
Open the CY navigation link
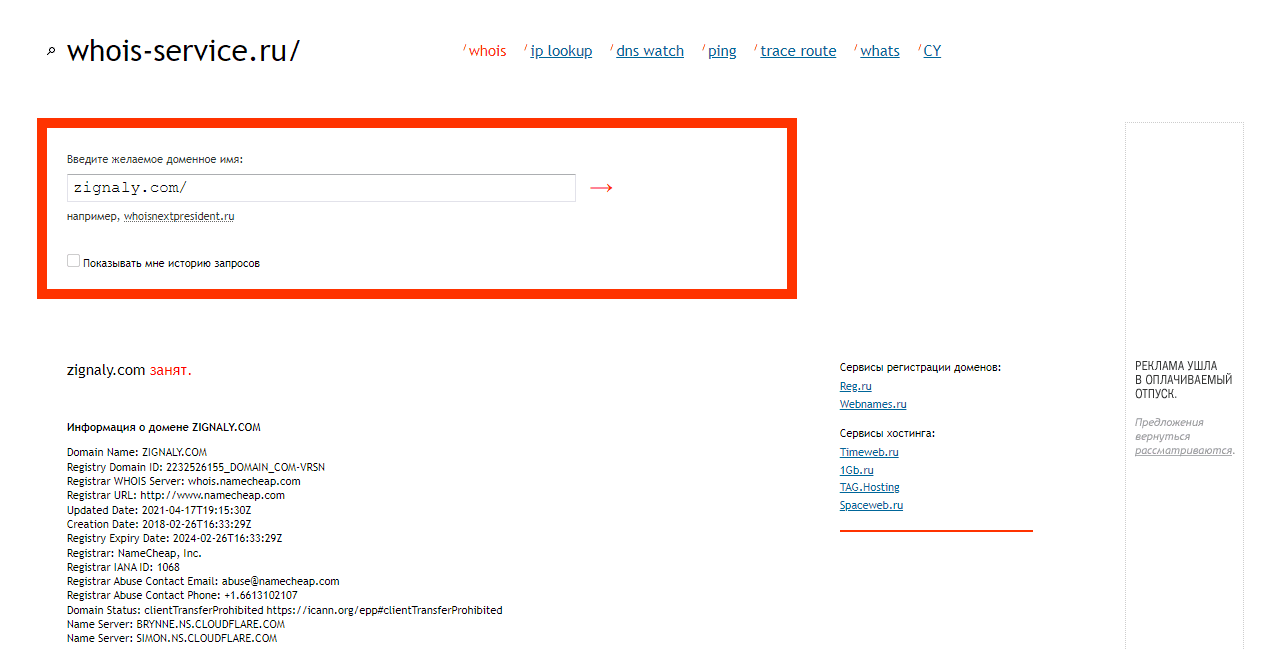(932, 51)
